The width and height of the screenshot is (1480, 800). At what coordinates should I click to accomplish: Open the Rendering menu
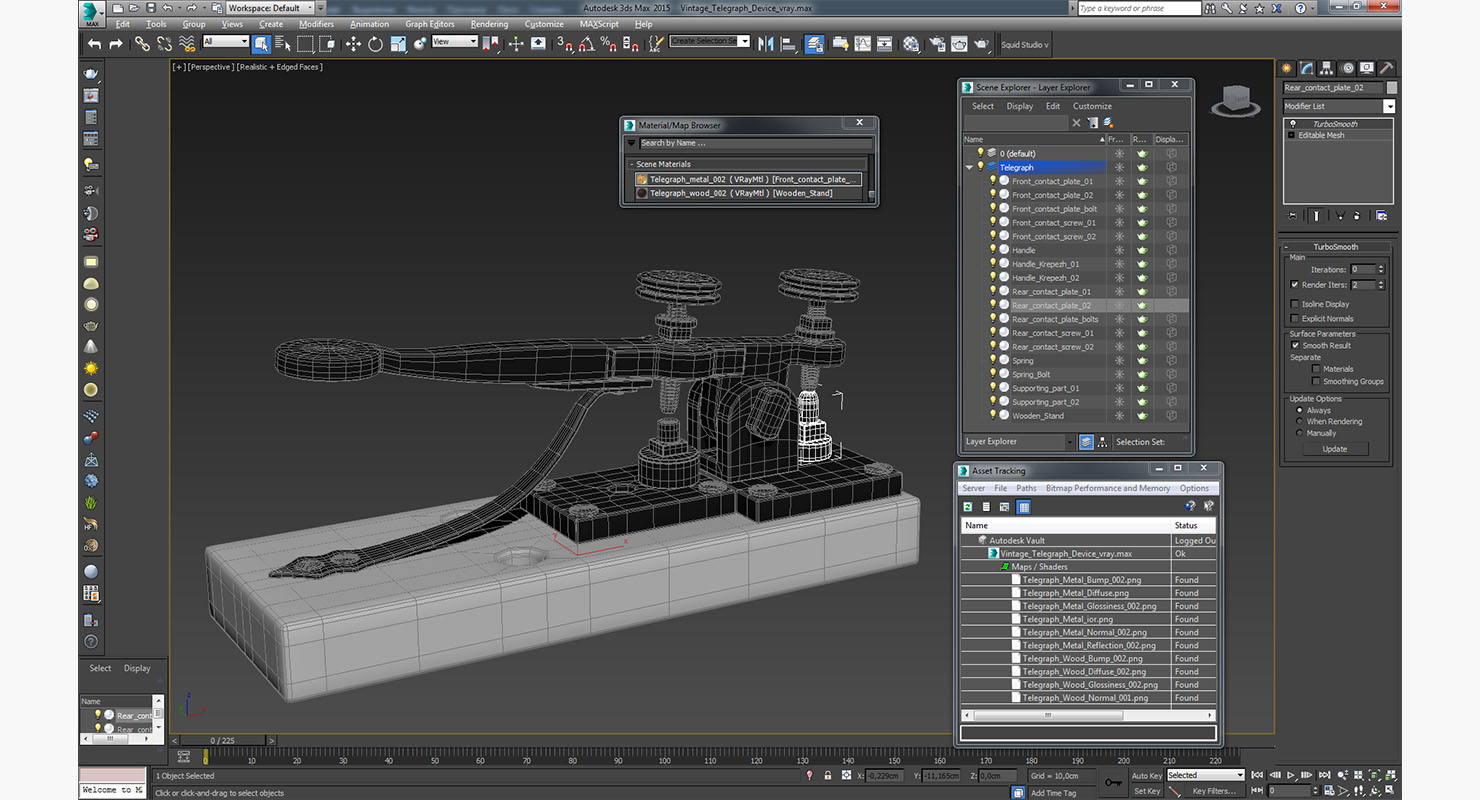(489, 24)
